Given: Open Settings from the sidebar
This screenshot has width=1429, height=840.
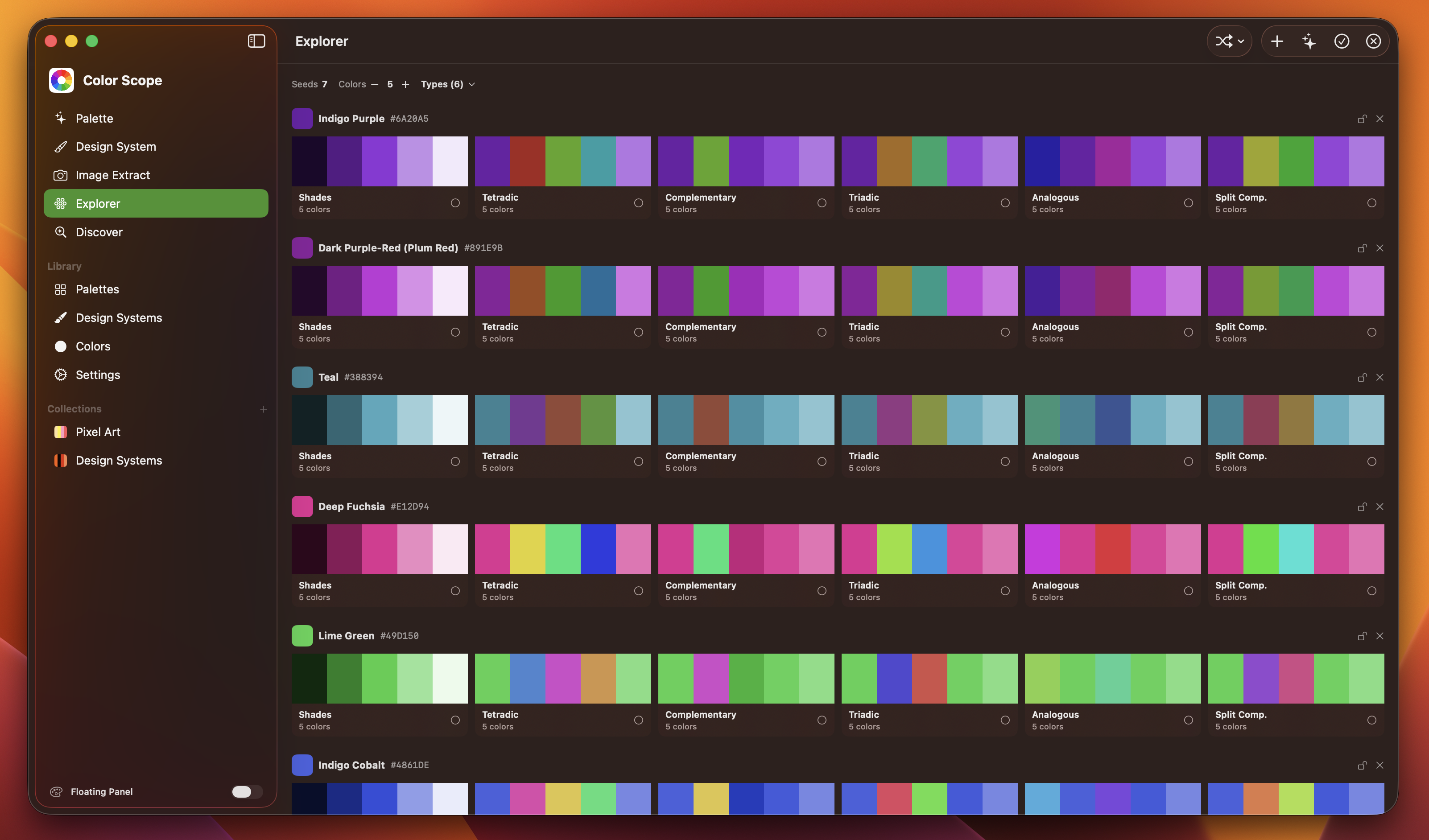Looking at the screenshot, I should click(x=98, y=375).
